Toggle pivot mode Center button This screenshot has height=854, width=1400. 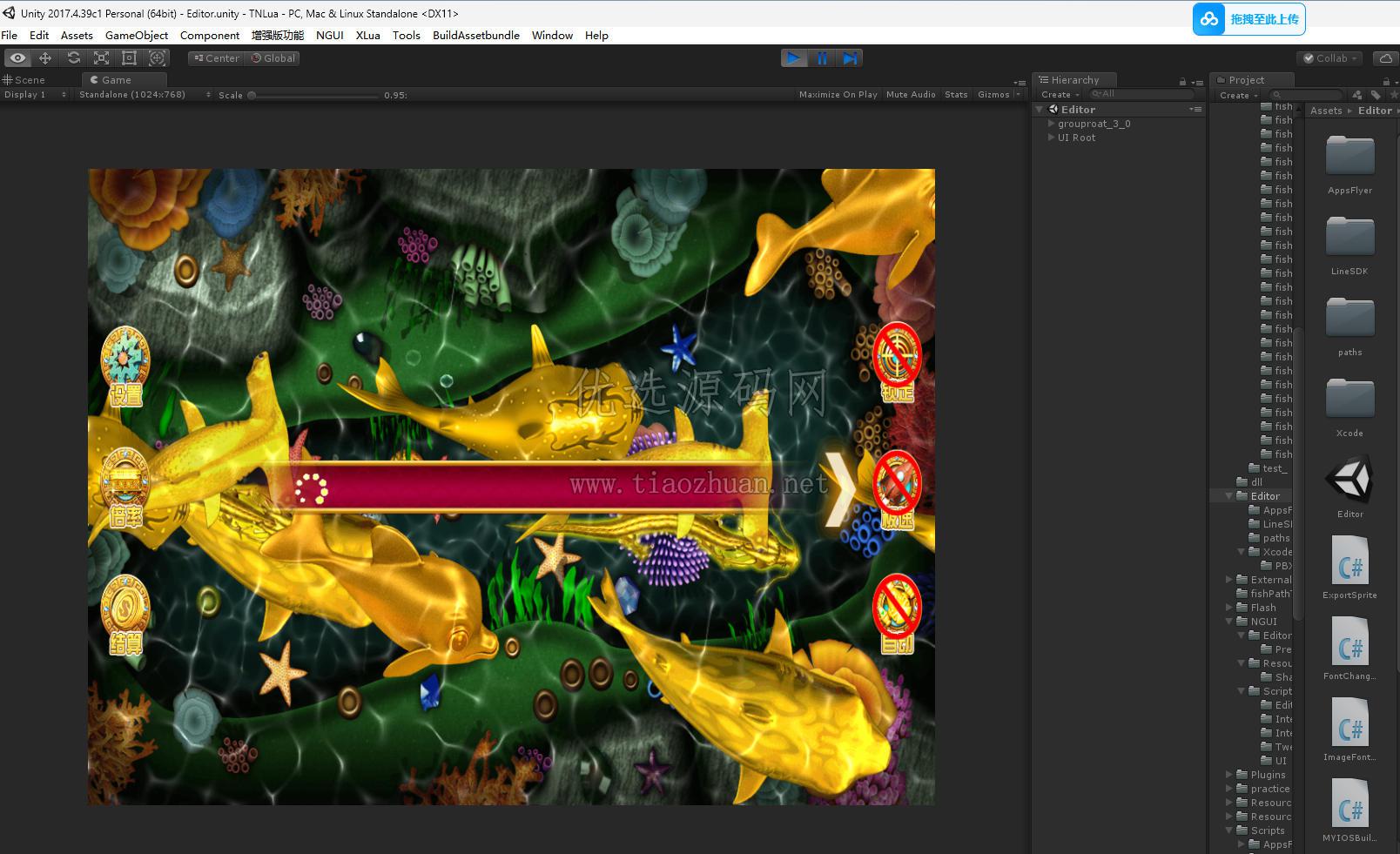216,58
